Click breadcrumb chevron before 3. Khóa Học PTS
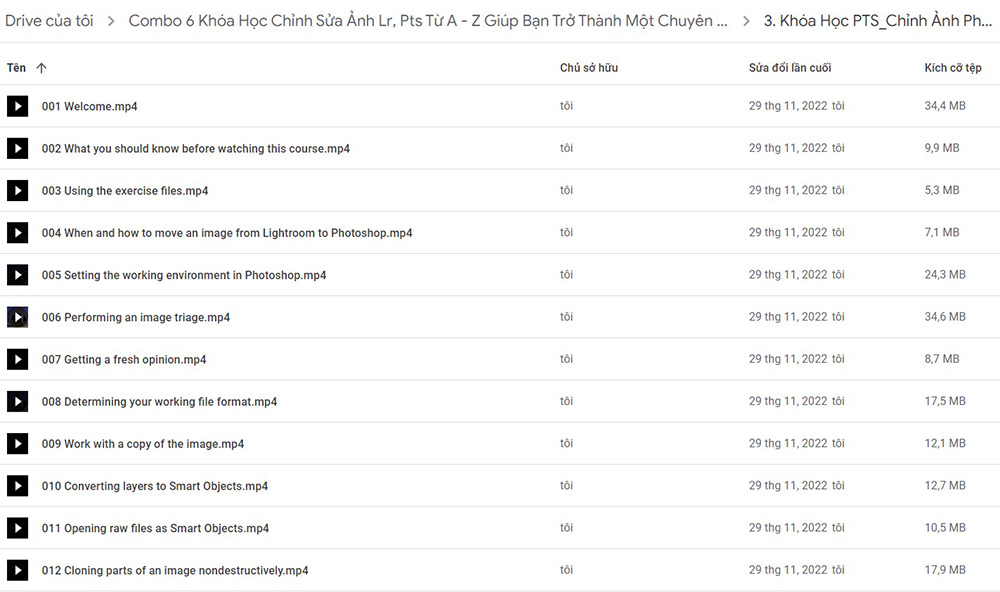 [x=746, y=21]
